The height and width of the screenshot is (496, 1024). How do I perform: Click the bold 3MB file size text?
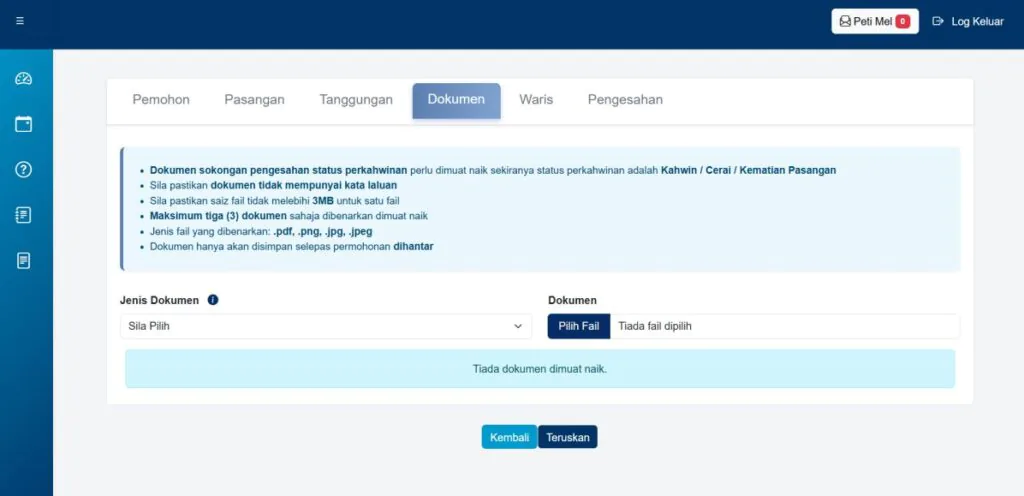pos(323,201)
